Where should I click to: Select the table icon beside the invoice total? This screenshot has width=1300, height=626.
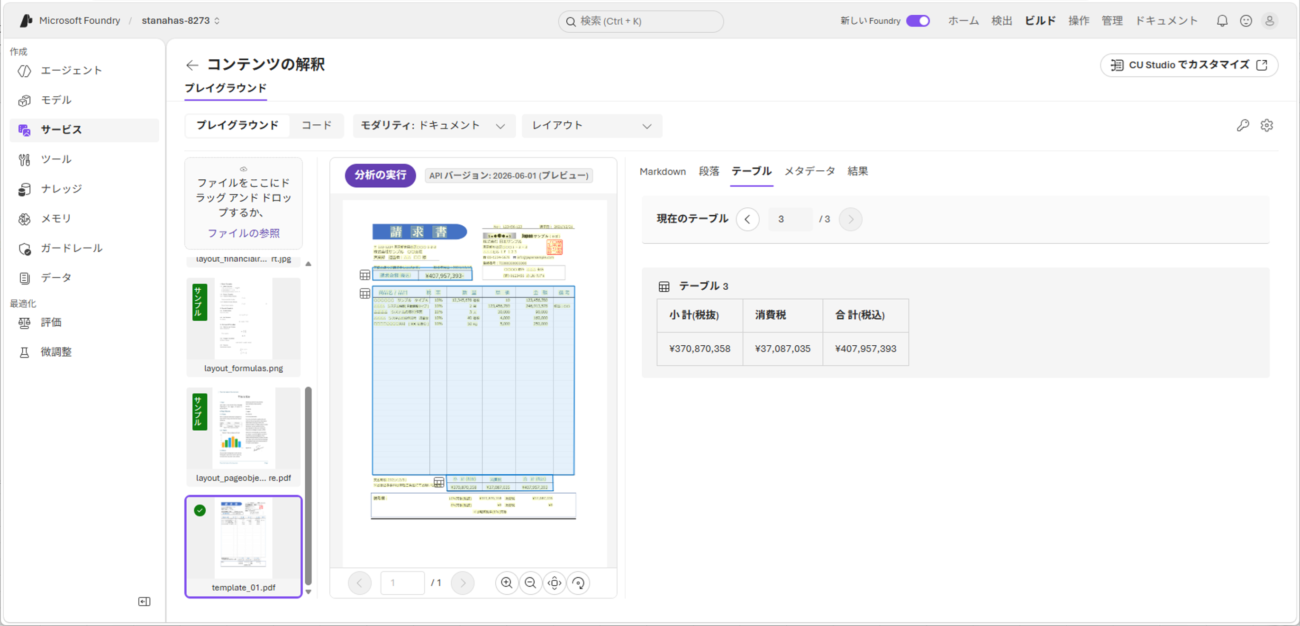tap(365, 275)
